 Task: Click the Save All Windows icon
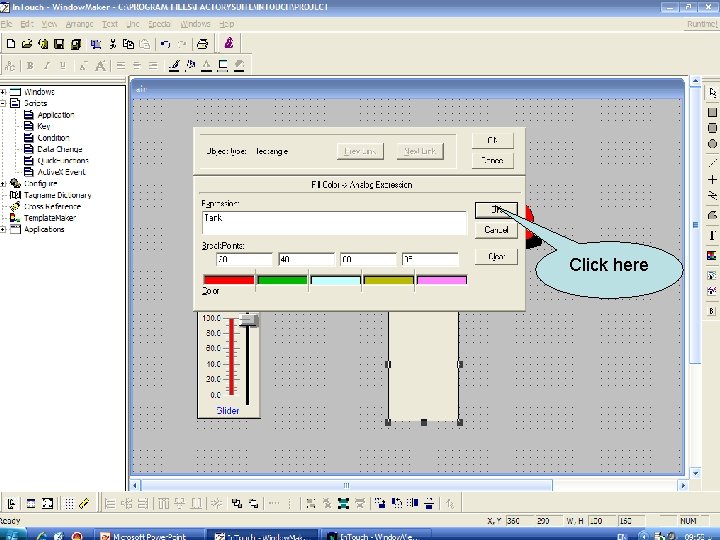coord(75,44)
